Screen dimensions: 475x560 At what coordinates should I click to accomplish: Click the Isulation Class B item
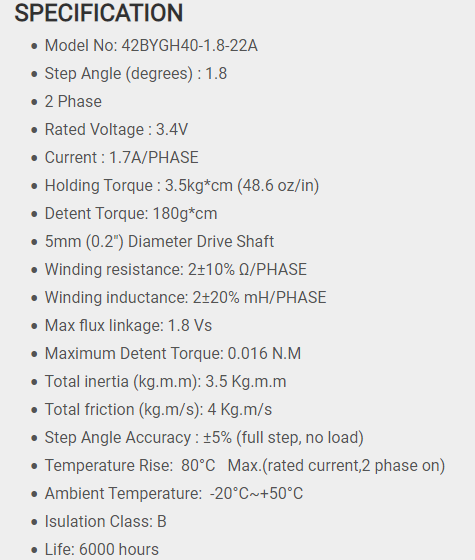pos(105,522)
